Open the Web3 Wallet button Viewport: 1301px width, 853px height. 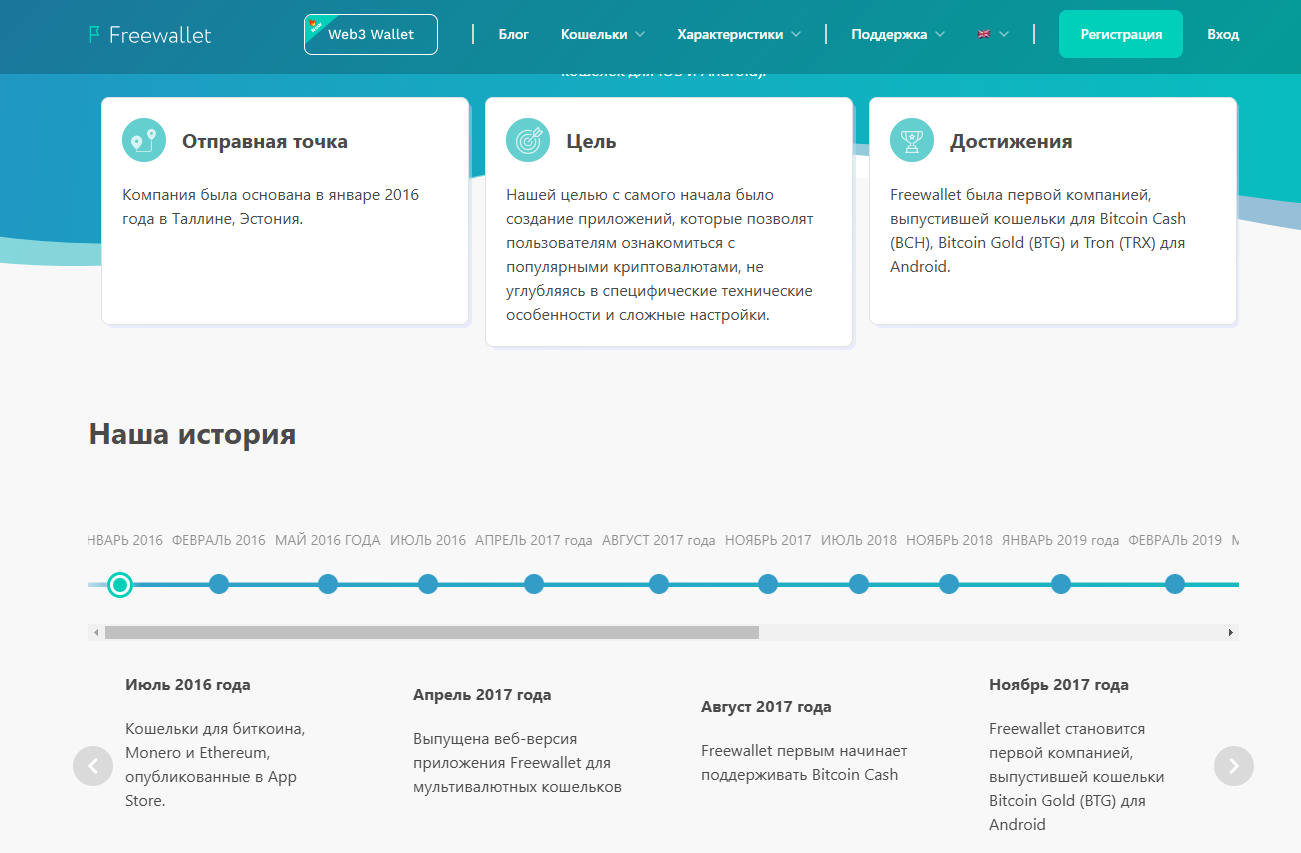(x=371, y=34)
